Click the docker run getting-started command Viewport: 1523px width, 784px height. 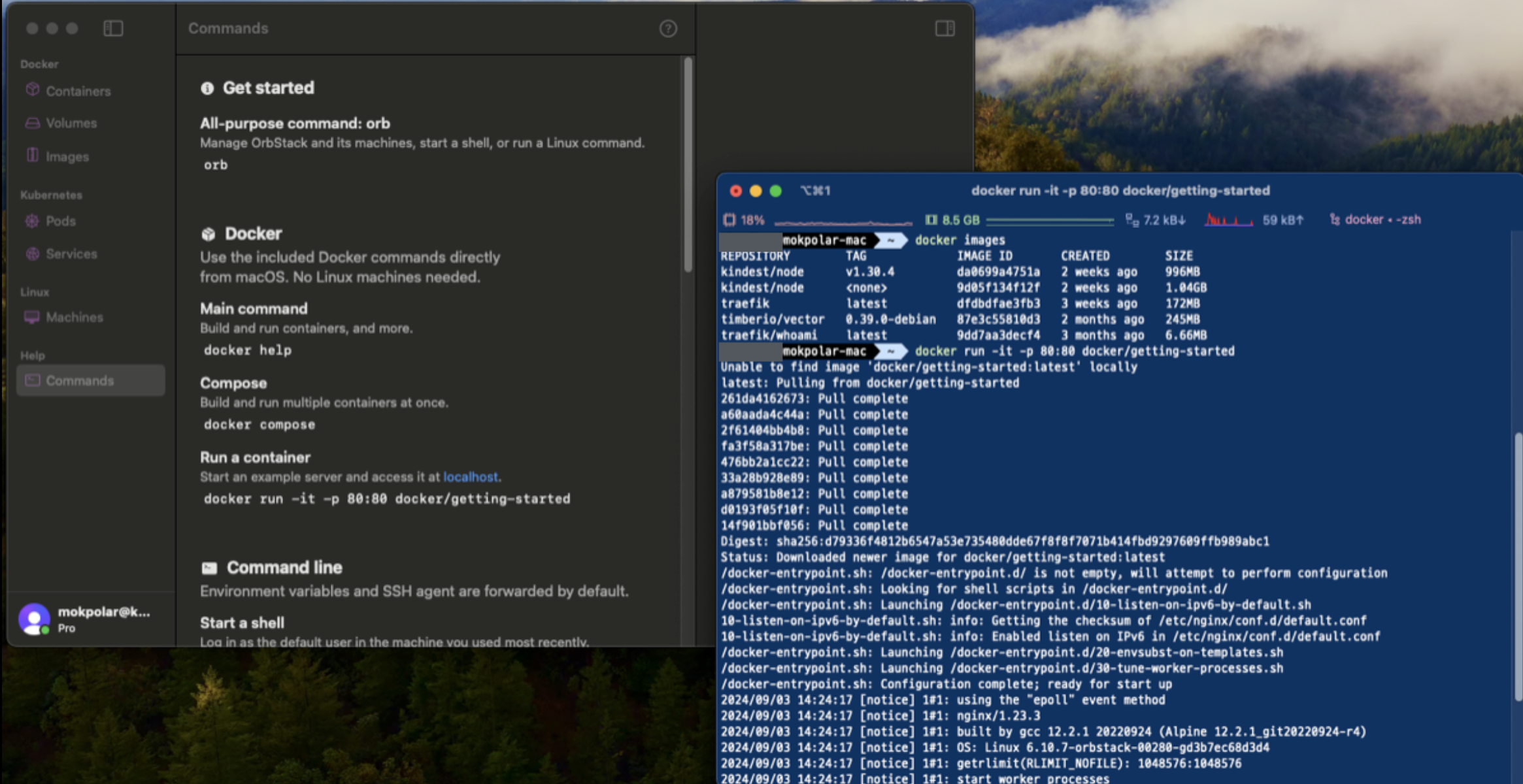pos(386,498)
